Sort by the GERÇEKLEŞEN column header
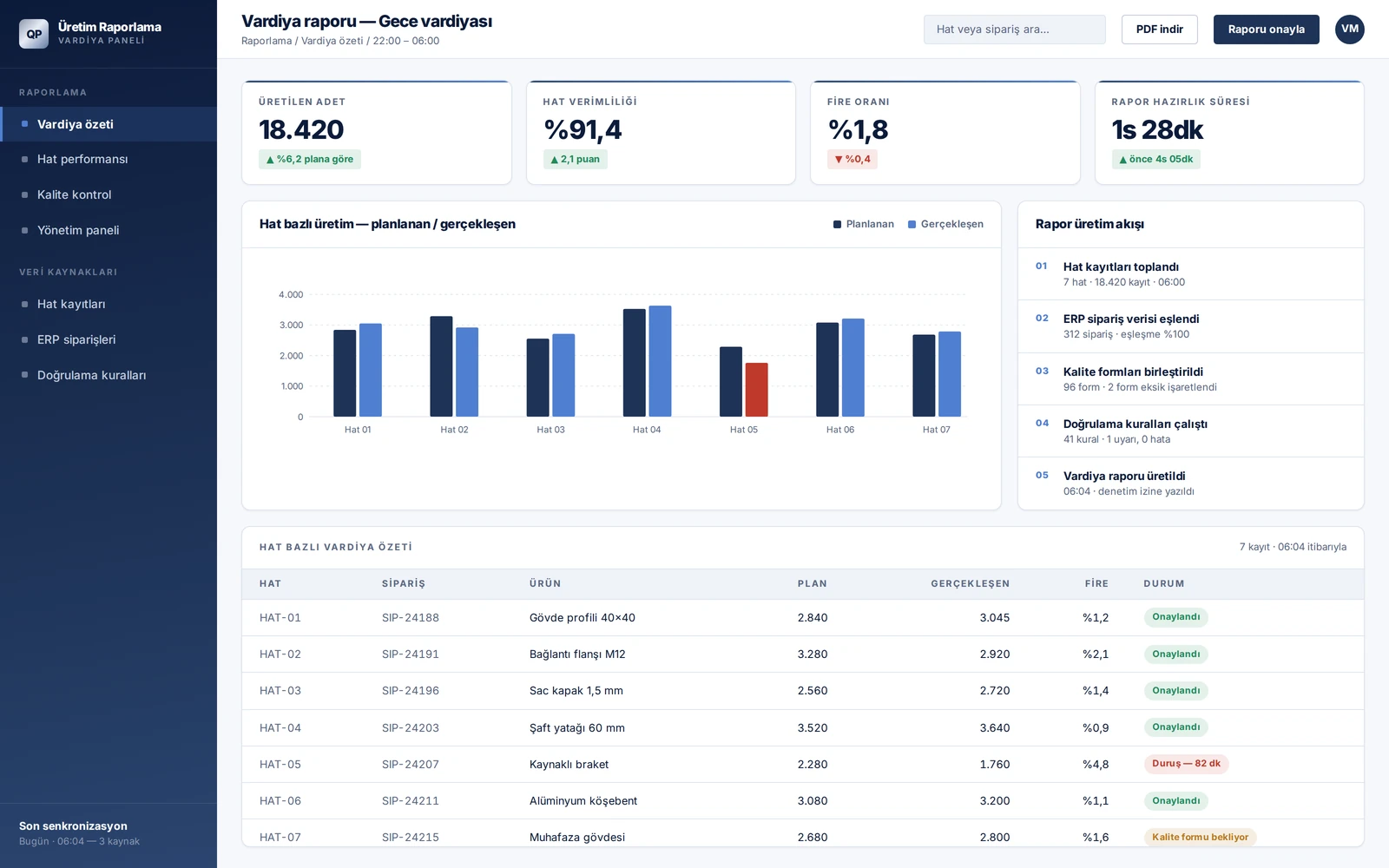Image resolution: width=1389 pixels, height=868 pixels. pyautogui.click(x=970, y=583)
